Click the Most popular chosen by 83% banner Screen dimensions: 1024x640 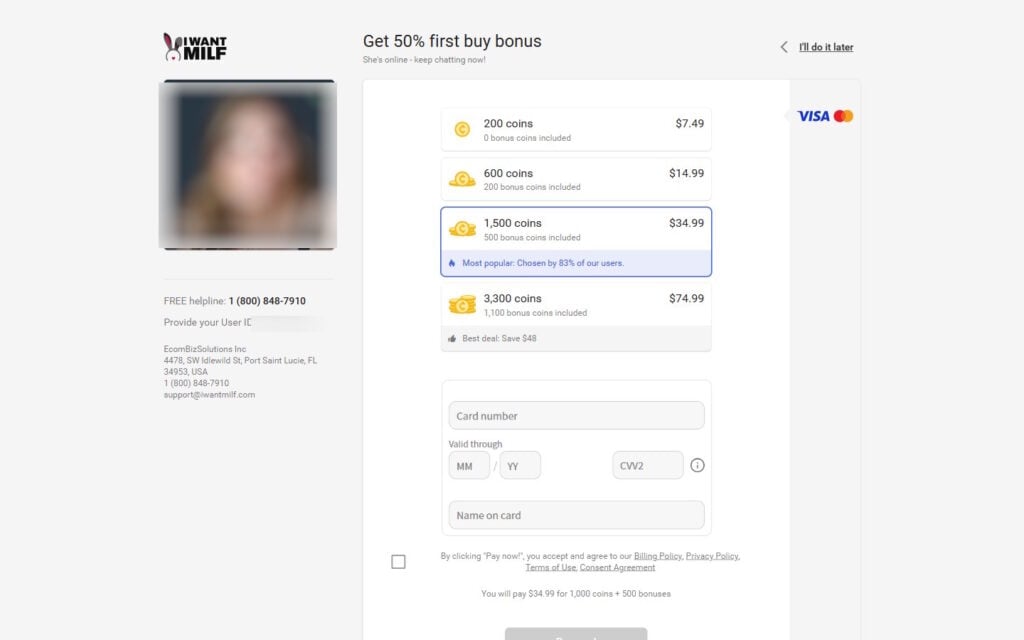(576, 263)
